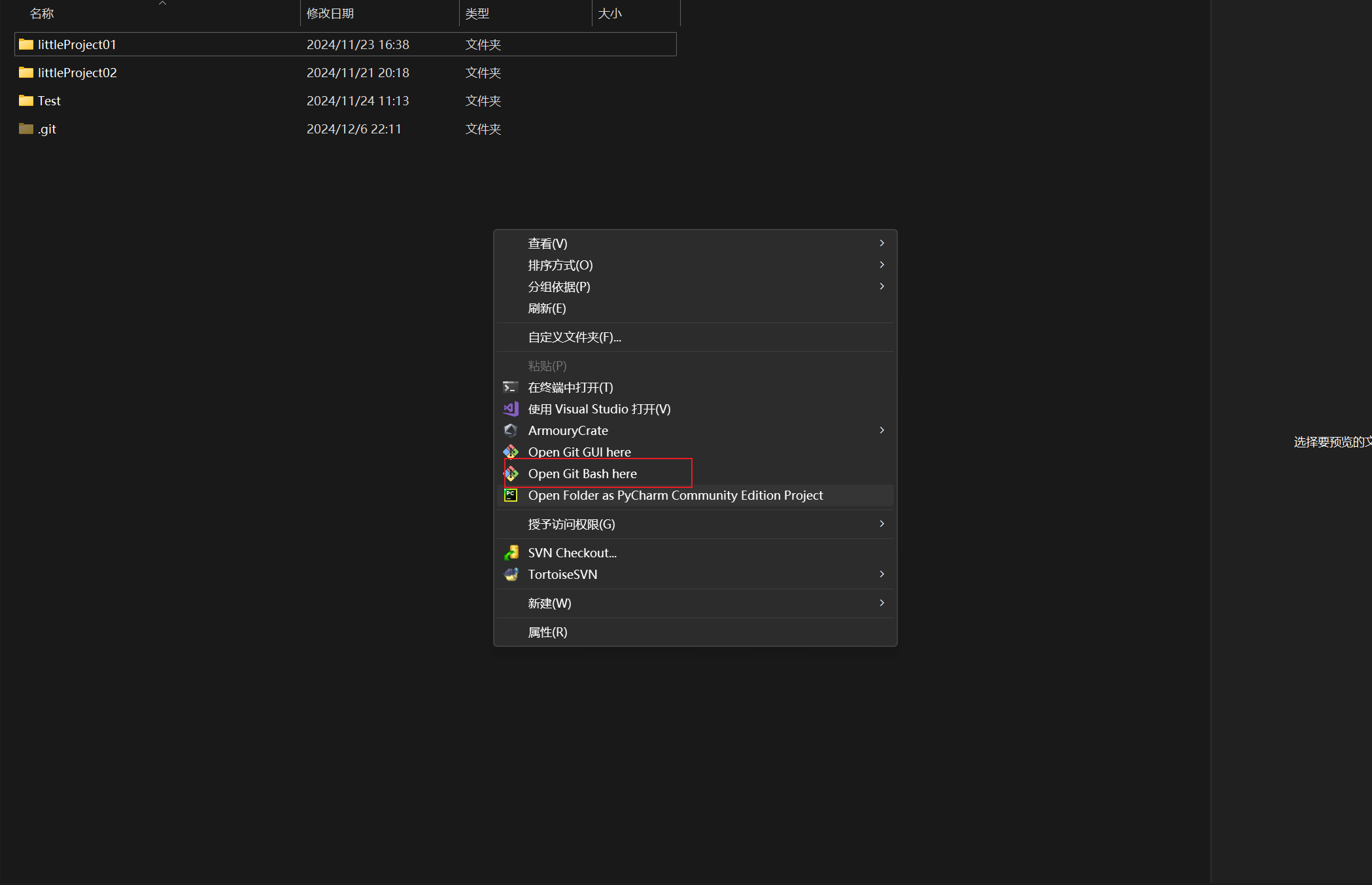Screen dimensions: 1372x885
Task: Click 文件夹 type in the Test row
Action: (483, 101)
